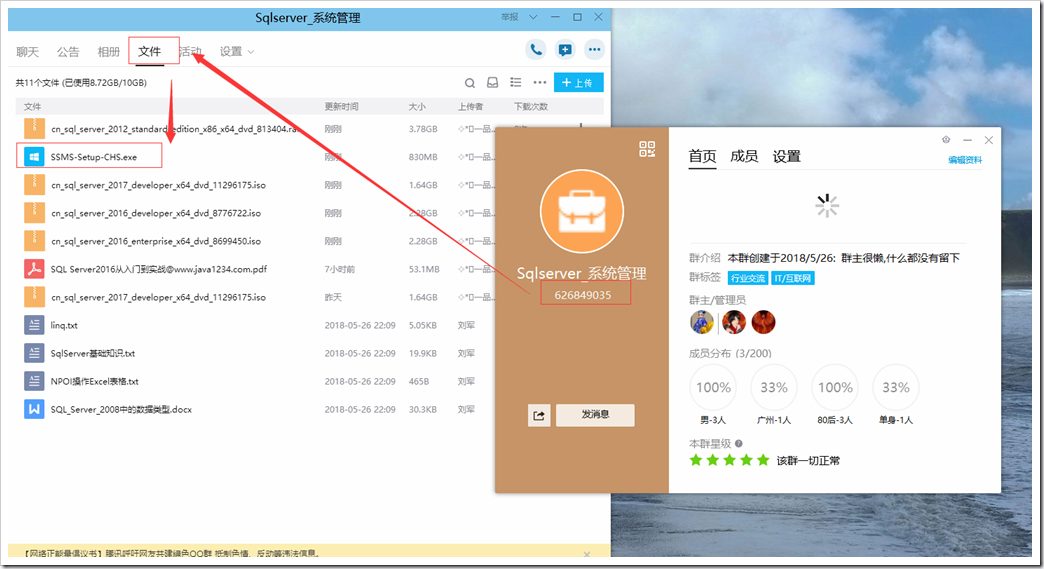Open the inbox tray icon in file toolbar
Viewport: 1044px width, 569px height.
(493, 83)
